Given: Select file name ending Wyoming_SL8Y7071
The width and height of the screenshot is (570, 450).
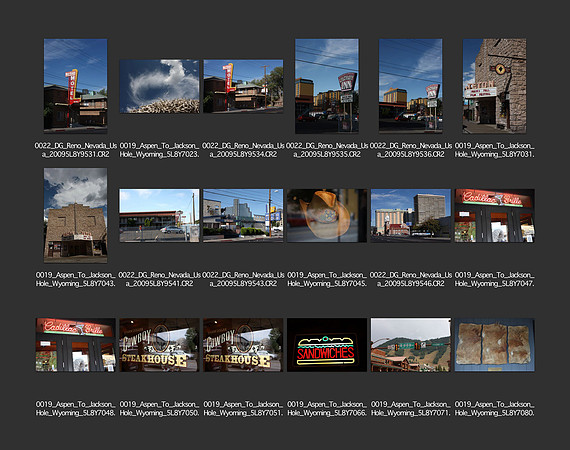Looking at the screenshot, I should [411, 409].
